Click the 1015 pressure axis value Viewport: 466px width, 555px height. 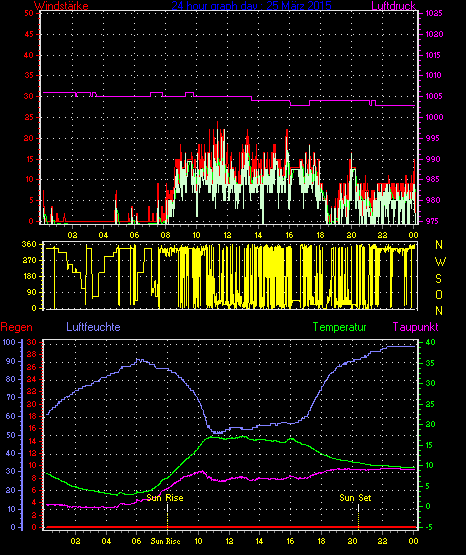tap(434, 55)
